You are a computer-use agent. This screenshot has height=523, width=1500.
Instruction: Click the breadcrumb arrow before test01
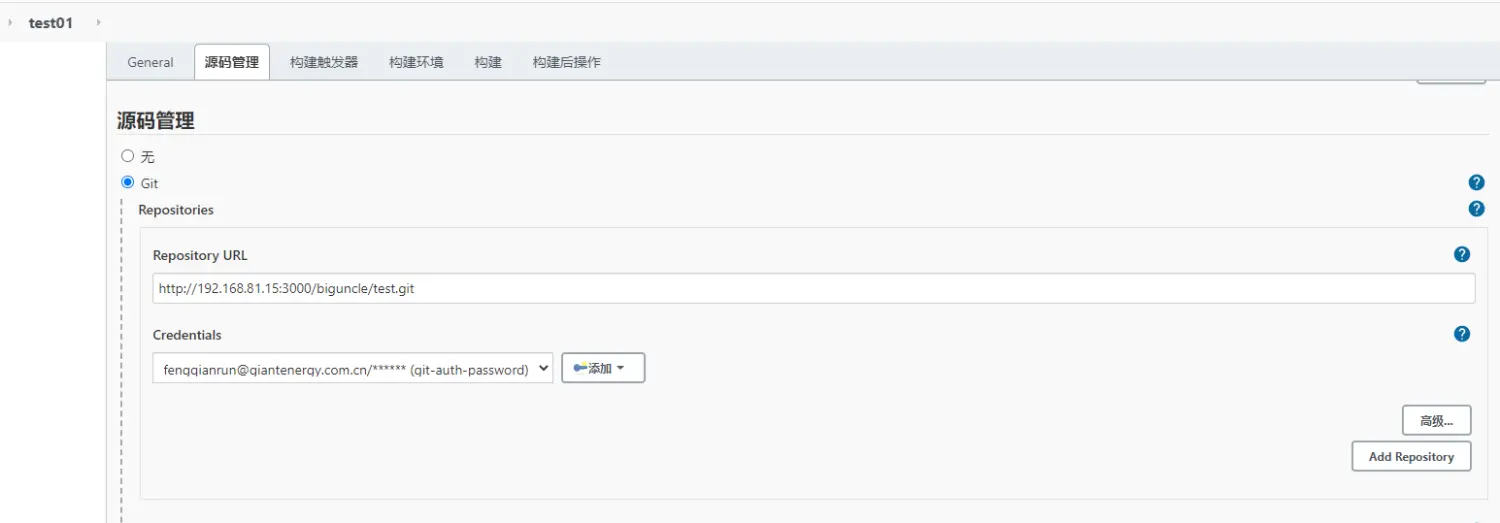click(10, 22)
